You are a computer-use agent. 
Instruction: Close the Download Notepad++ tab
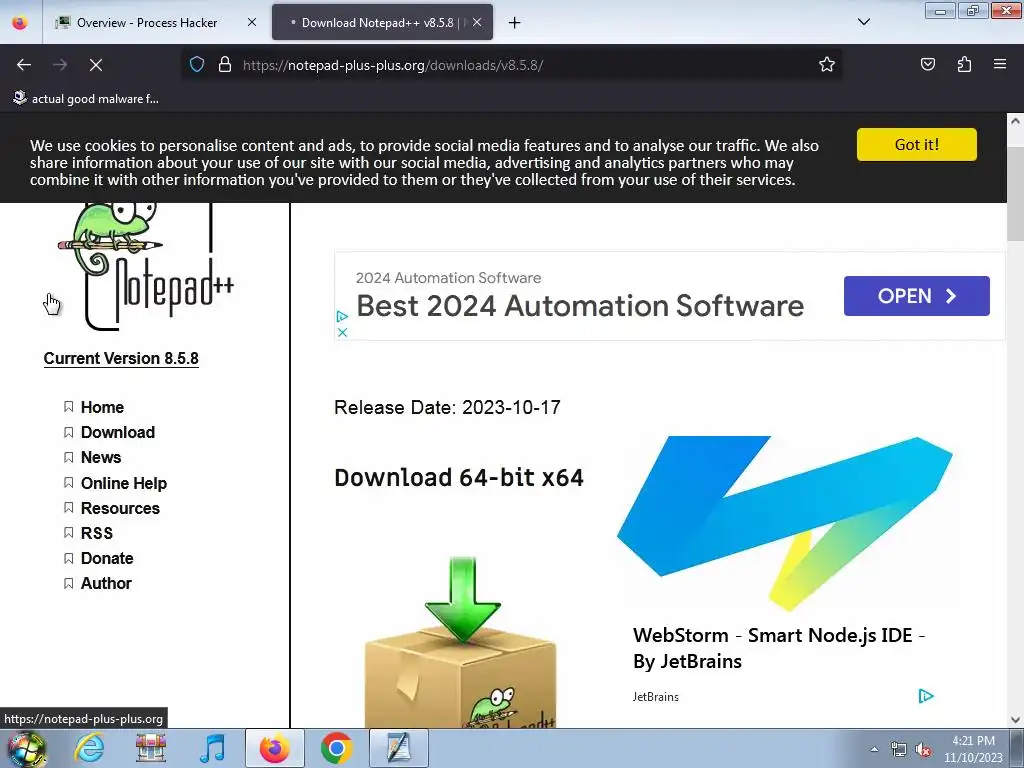477,22
